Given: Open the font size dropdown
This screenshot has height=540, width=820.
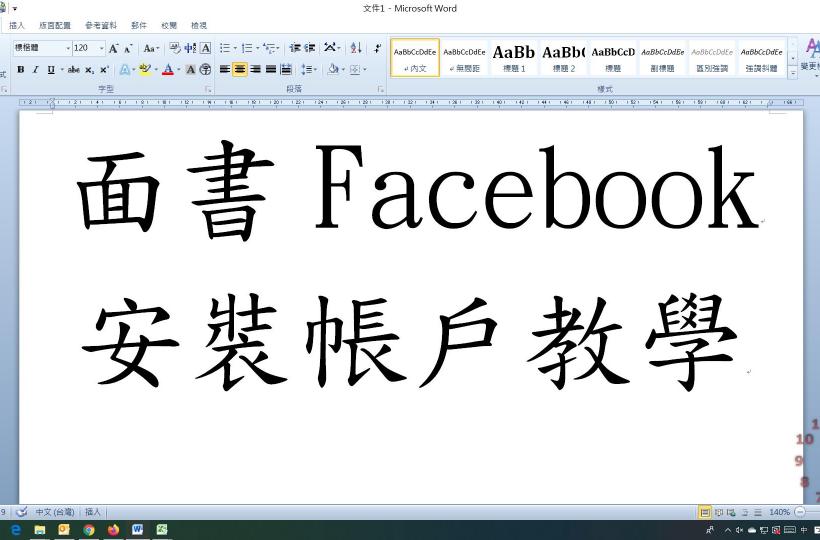Looking at the screenshot, I should (101, 49).
